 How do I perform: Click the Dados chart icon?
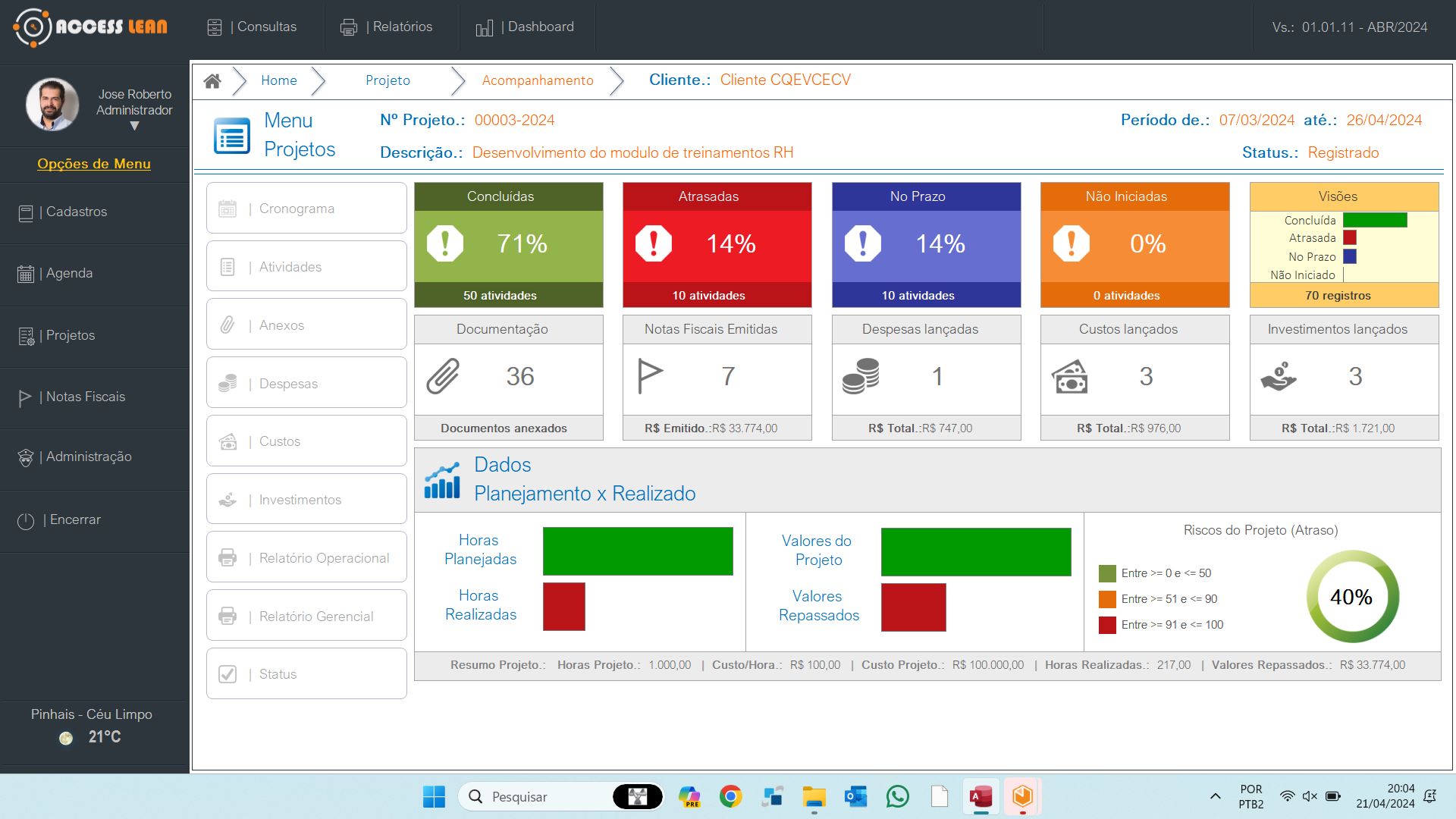[x=442, y=480]
